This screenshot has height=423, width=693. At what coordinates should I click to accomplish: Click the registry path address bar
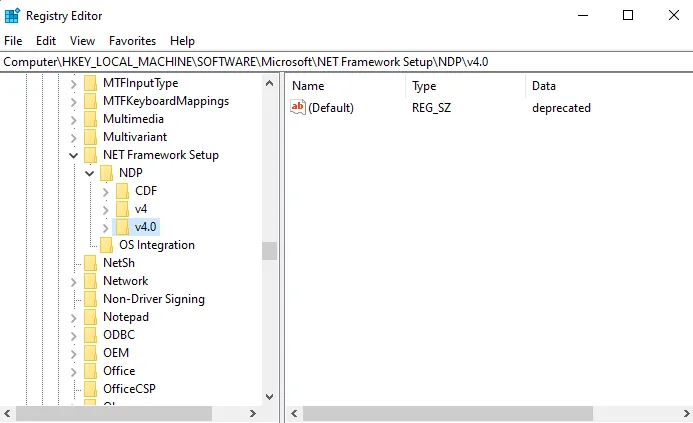pos(346,61)
